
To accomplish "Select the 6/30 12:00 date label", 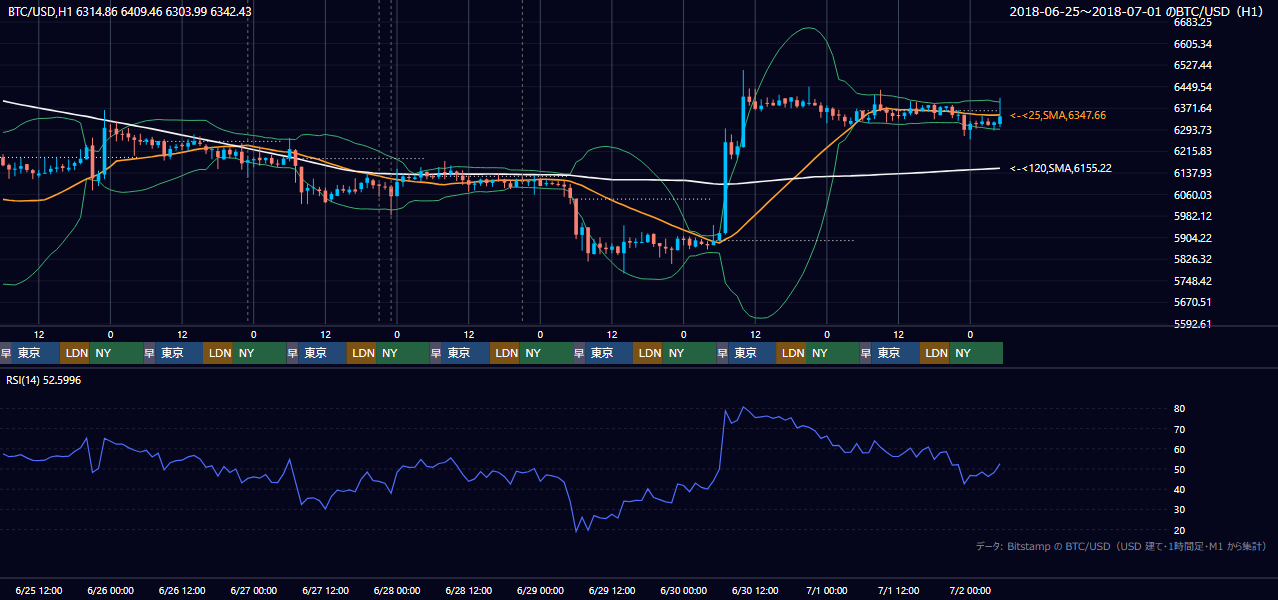I will 756,590.
